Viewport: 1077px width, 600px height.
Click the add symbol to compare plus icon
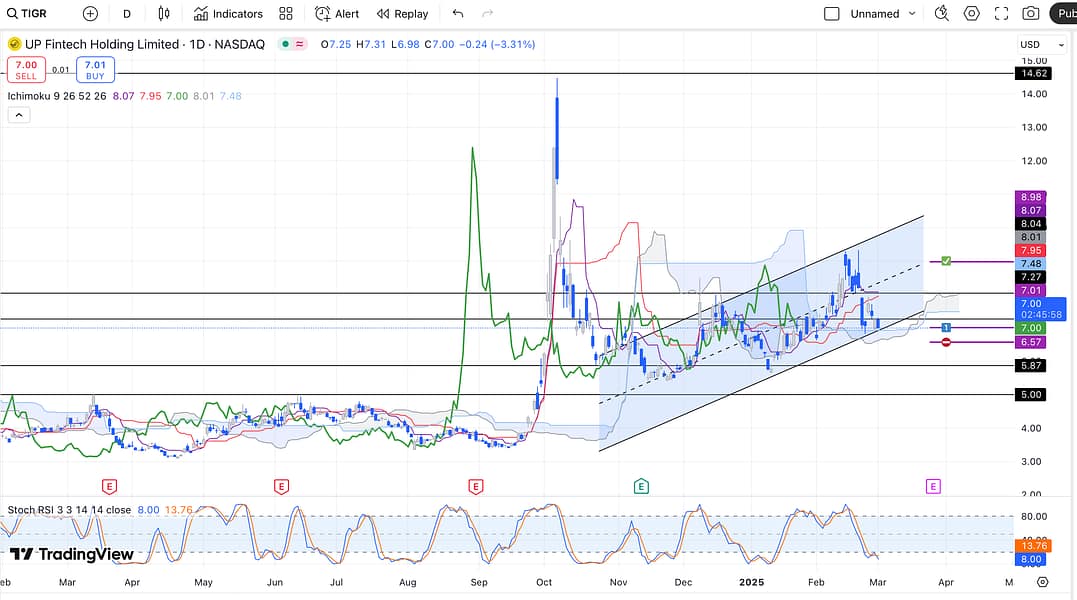coord(91,14)
